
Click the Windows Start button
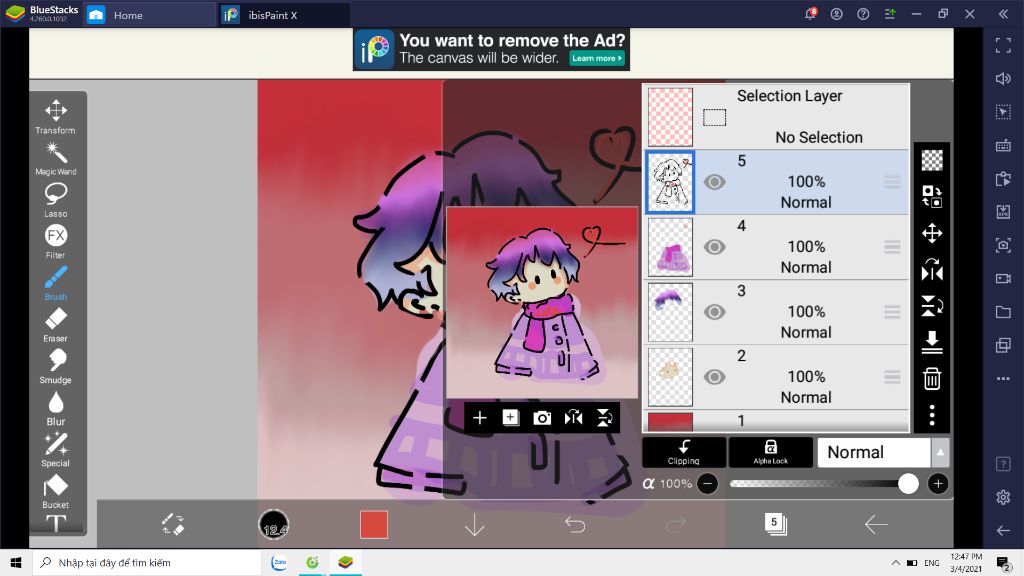pos(16,562)
